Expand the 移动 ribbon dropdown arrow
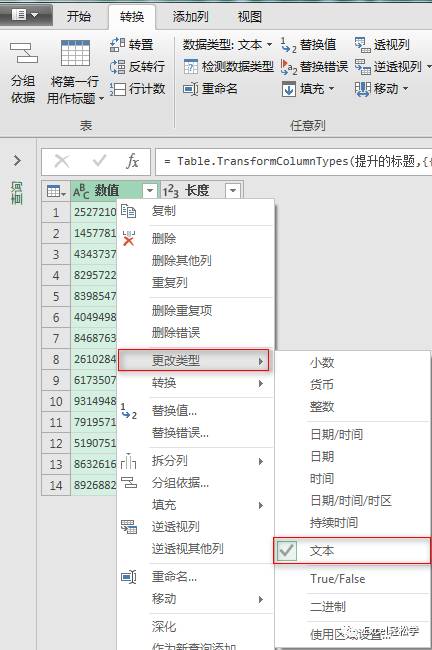Screen dimensions: 432x650 point(405,89)
